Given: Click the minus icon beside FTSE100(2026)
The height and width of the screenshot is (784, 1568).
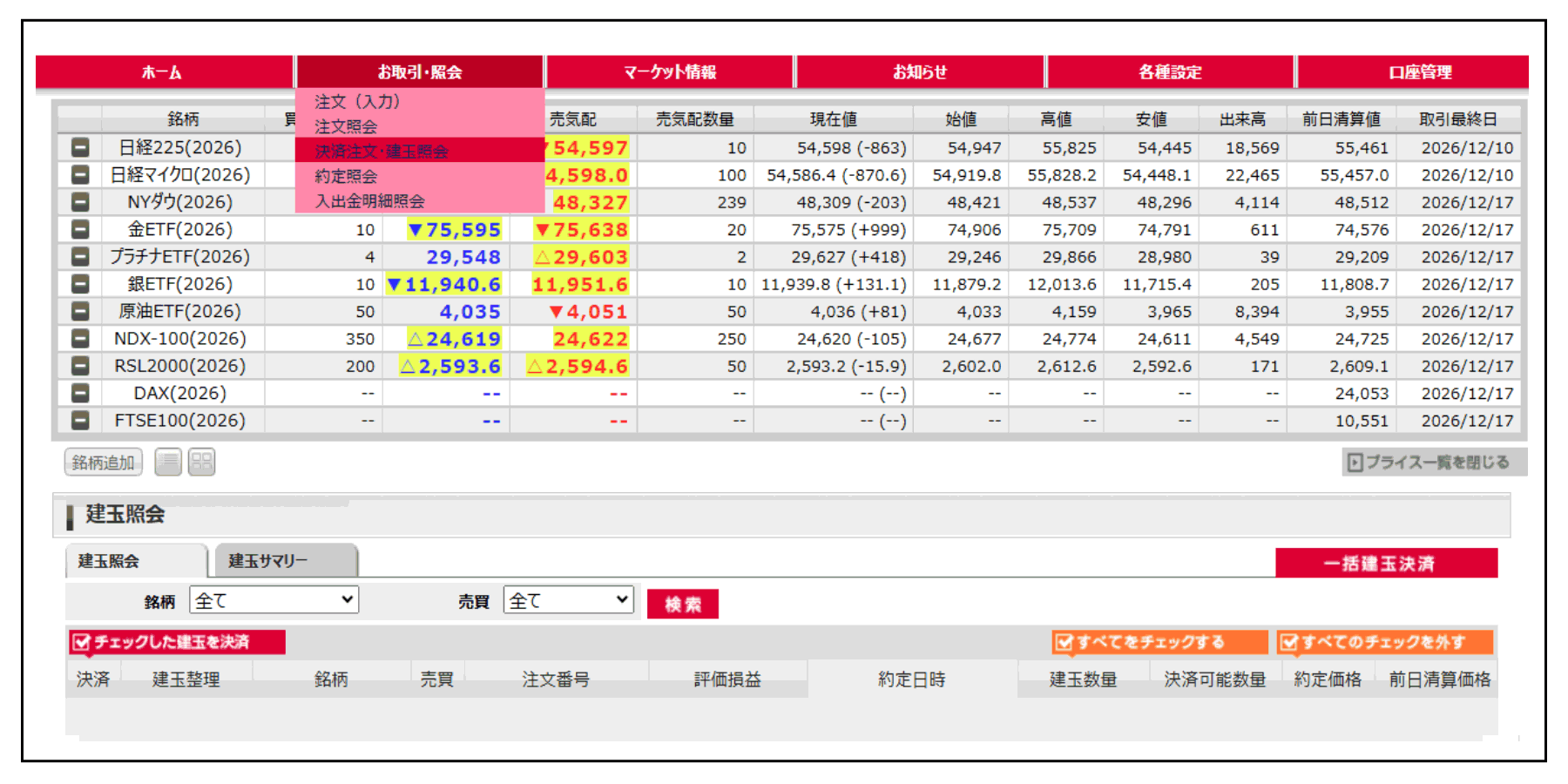Looking at the screenshot, I should tap(80, 421).
